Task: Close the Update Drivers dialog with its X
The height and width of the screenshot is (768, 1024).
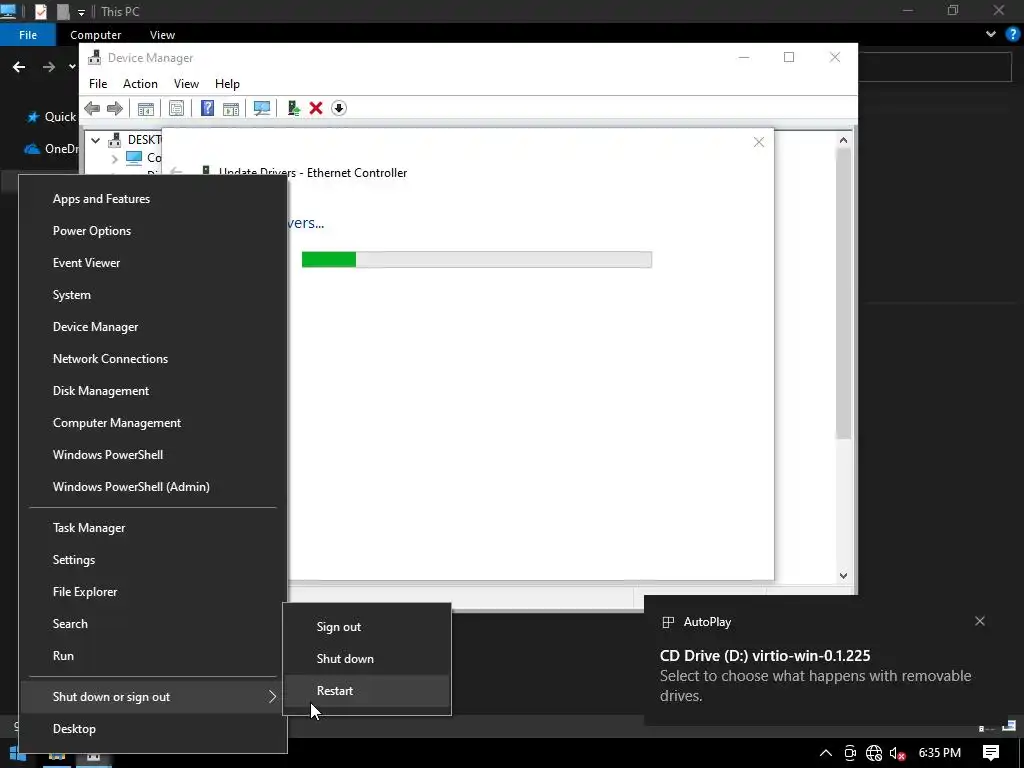Action: tap(759, 142)
